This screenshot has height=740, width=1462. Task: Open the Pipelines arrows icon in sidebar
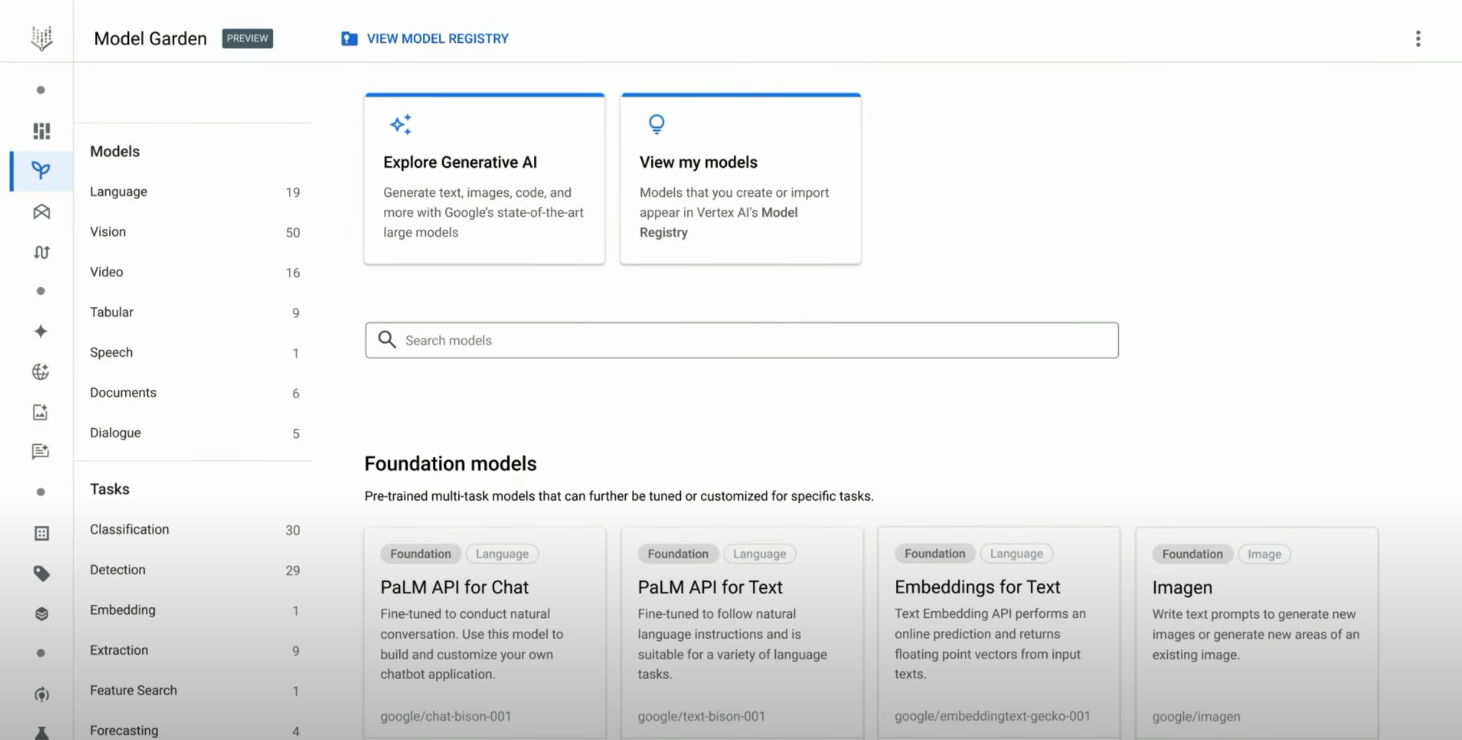pyautogui.click(x=41, y=252)
